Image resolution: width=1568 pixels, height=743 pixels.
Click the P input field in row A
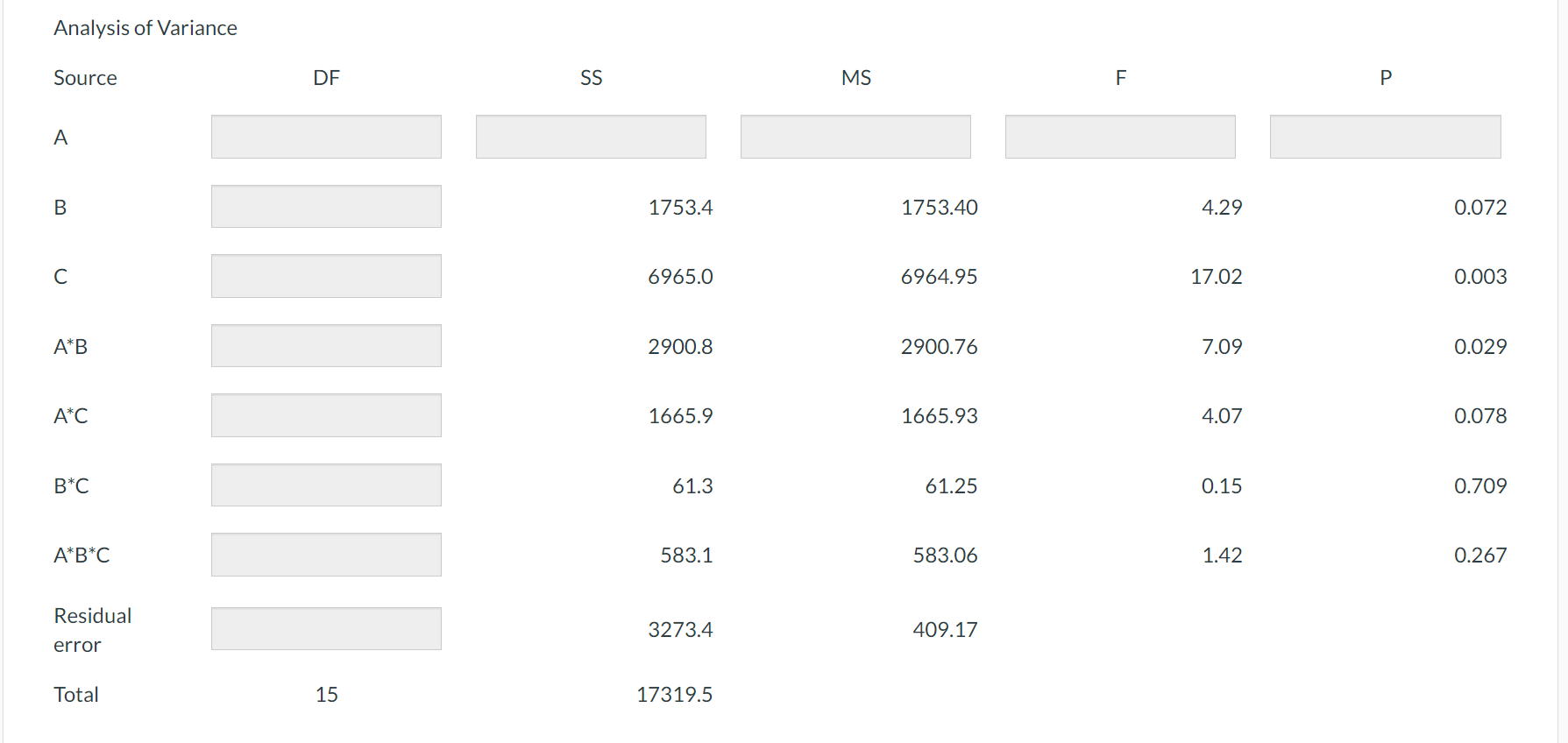[x=1385, y=136]
